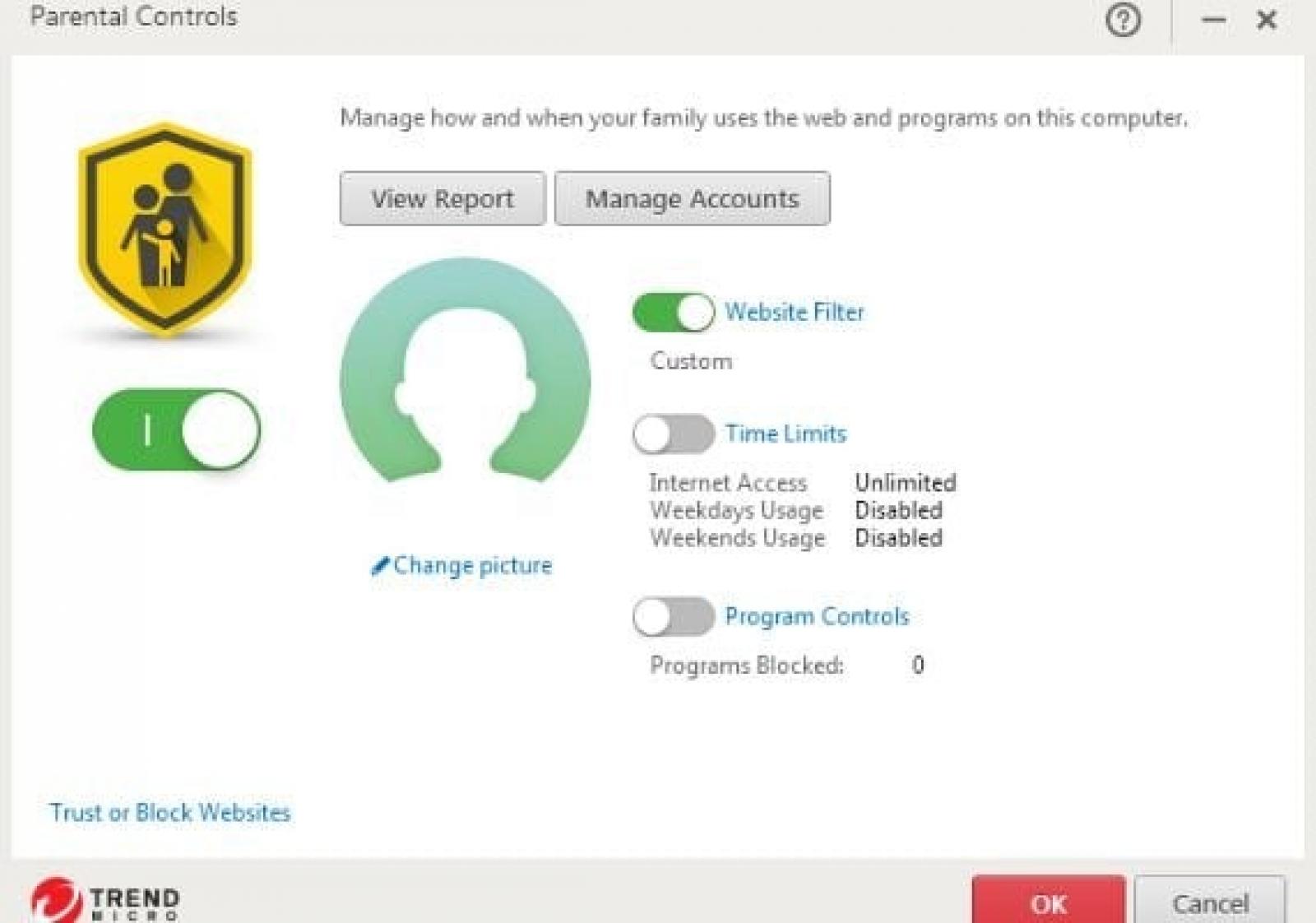Click the Manage Accounts button
The height and width of the screenshot is (923, 1316).
pos(692,199)
